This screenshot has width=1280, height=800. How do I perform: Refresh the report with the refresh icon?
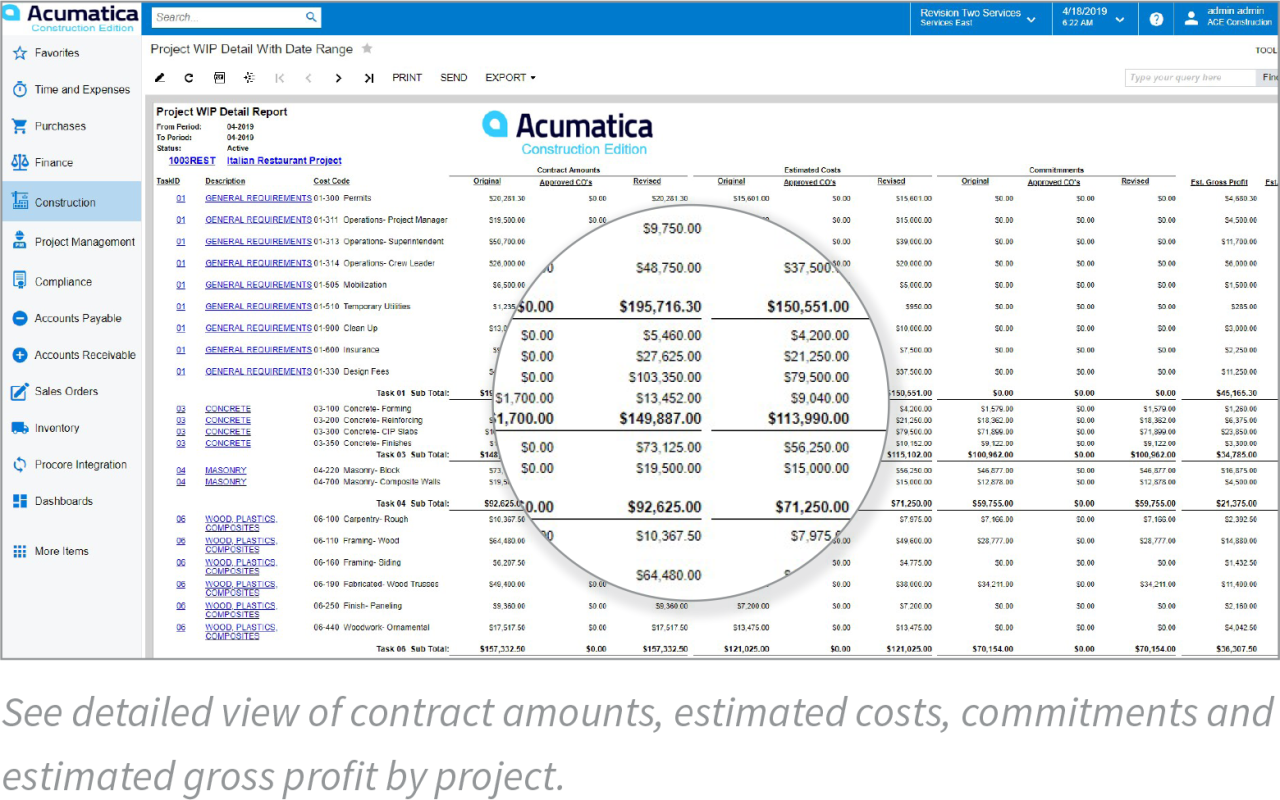coord(189,77)
